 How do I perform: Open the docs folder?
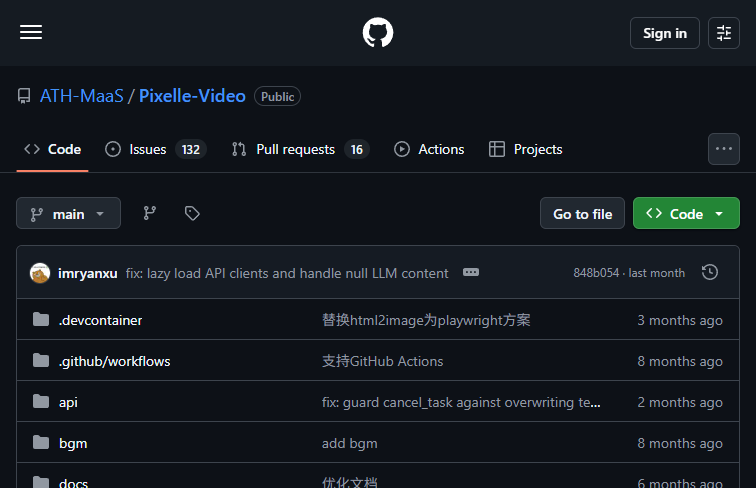pyautogui.click(x=73, y=482)
